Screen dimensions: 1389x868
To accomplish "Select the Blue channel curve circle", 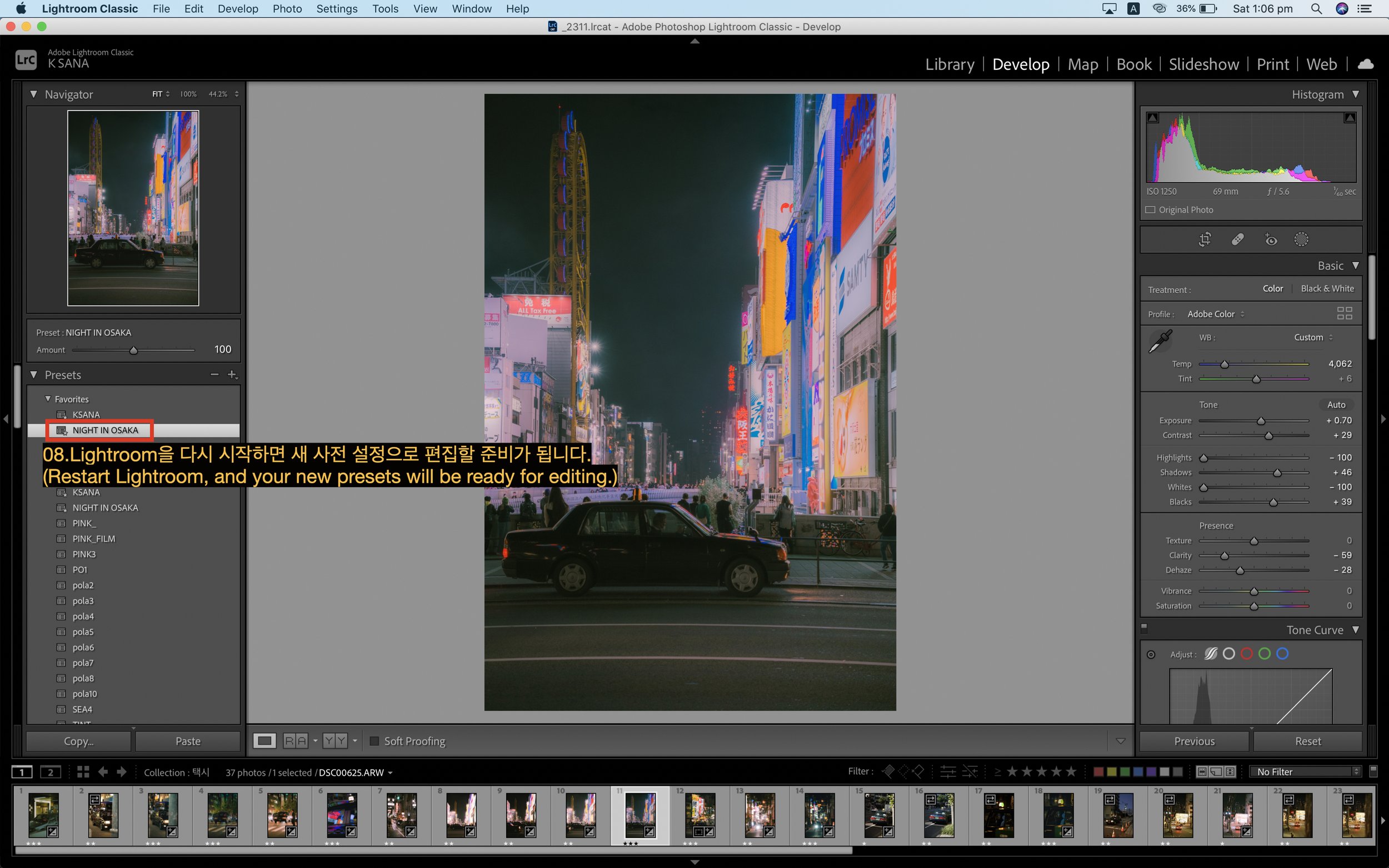I will pos(1282,653).
